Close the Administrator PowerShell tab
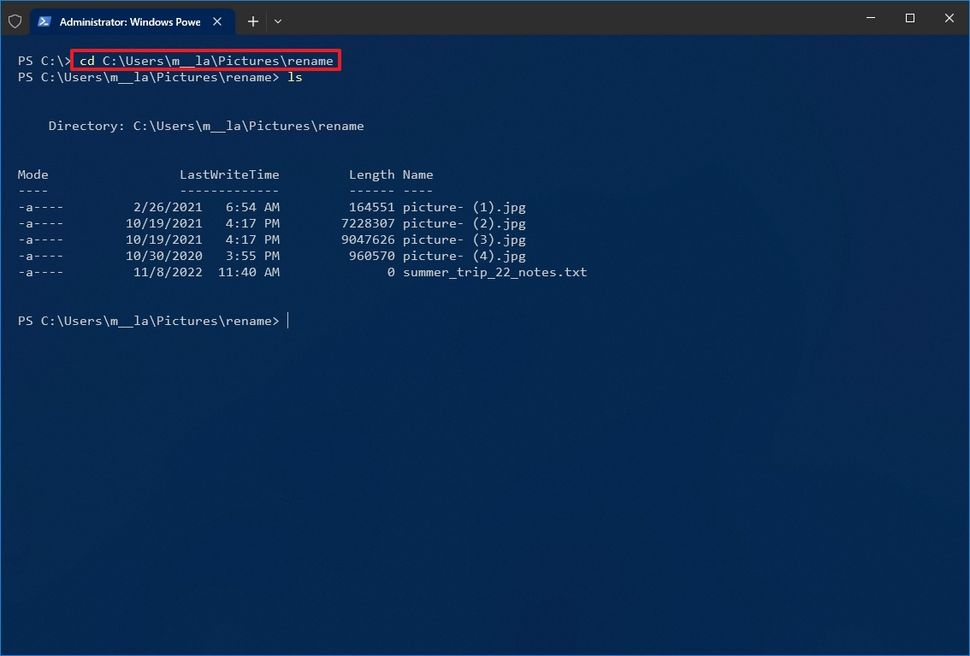 coord(216,20)
